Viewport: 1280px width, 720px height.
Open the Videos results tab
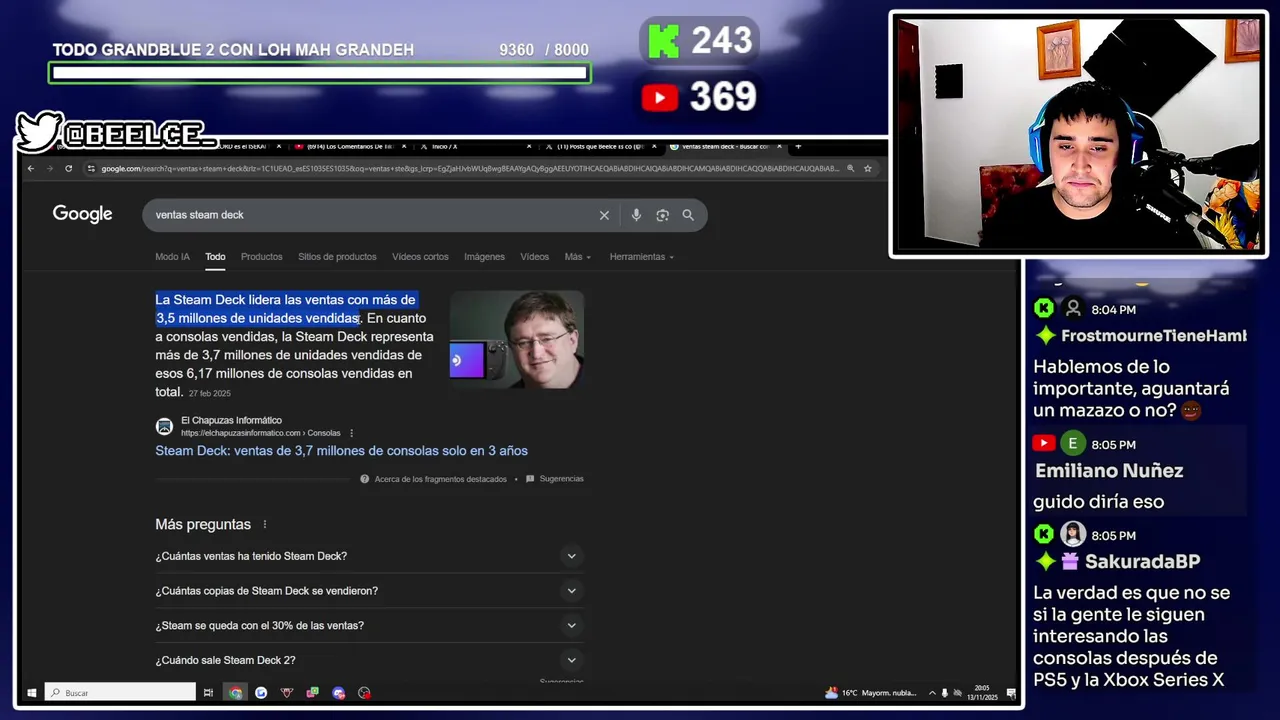coord(534,257)
